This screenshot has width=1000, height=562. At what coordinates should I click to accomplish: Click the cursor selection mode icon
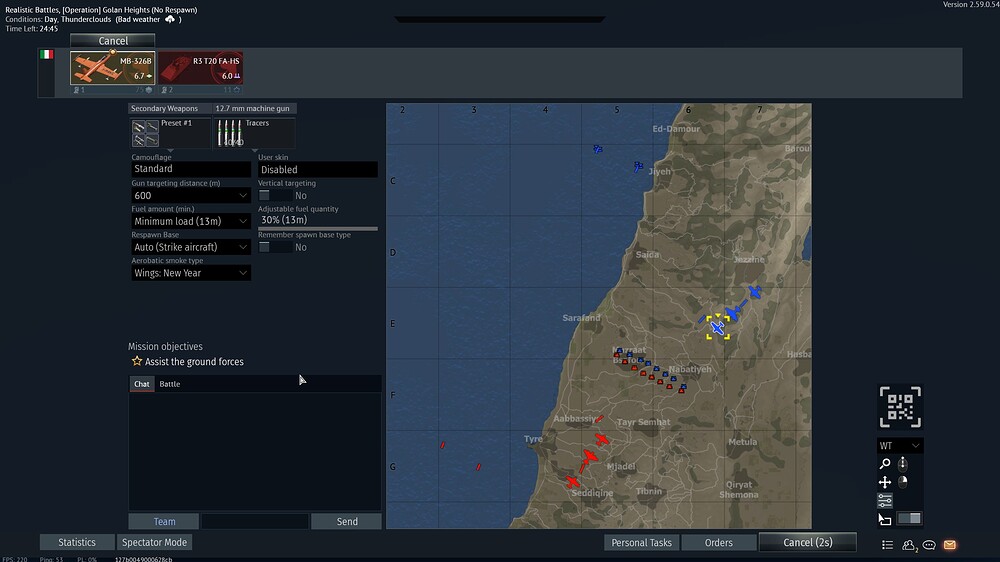click(x=885, y=519)
